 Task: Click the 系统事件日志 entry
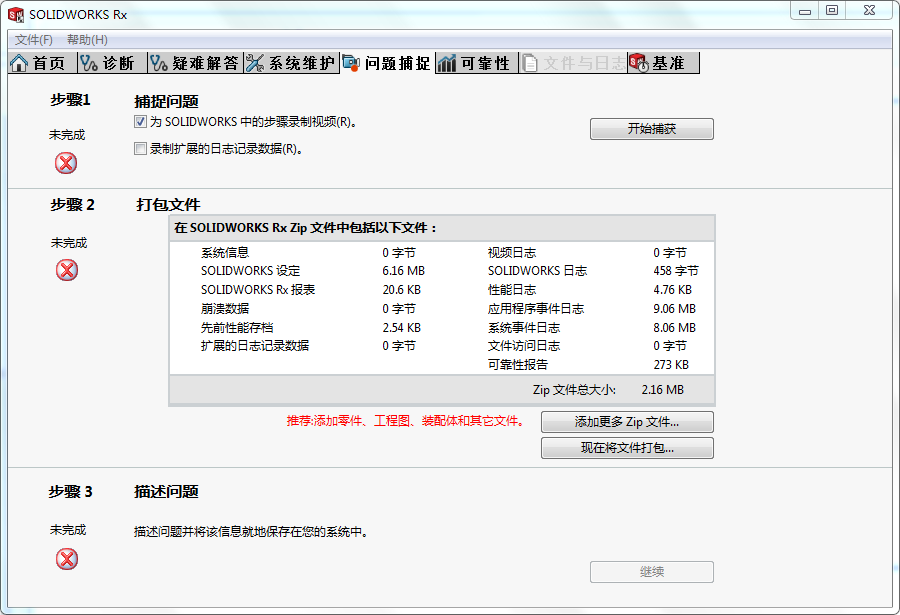[x=524, y=328]
